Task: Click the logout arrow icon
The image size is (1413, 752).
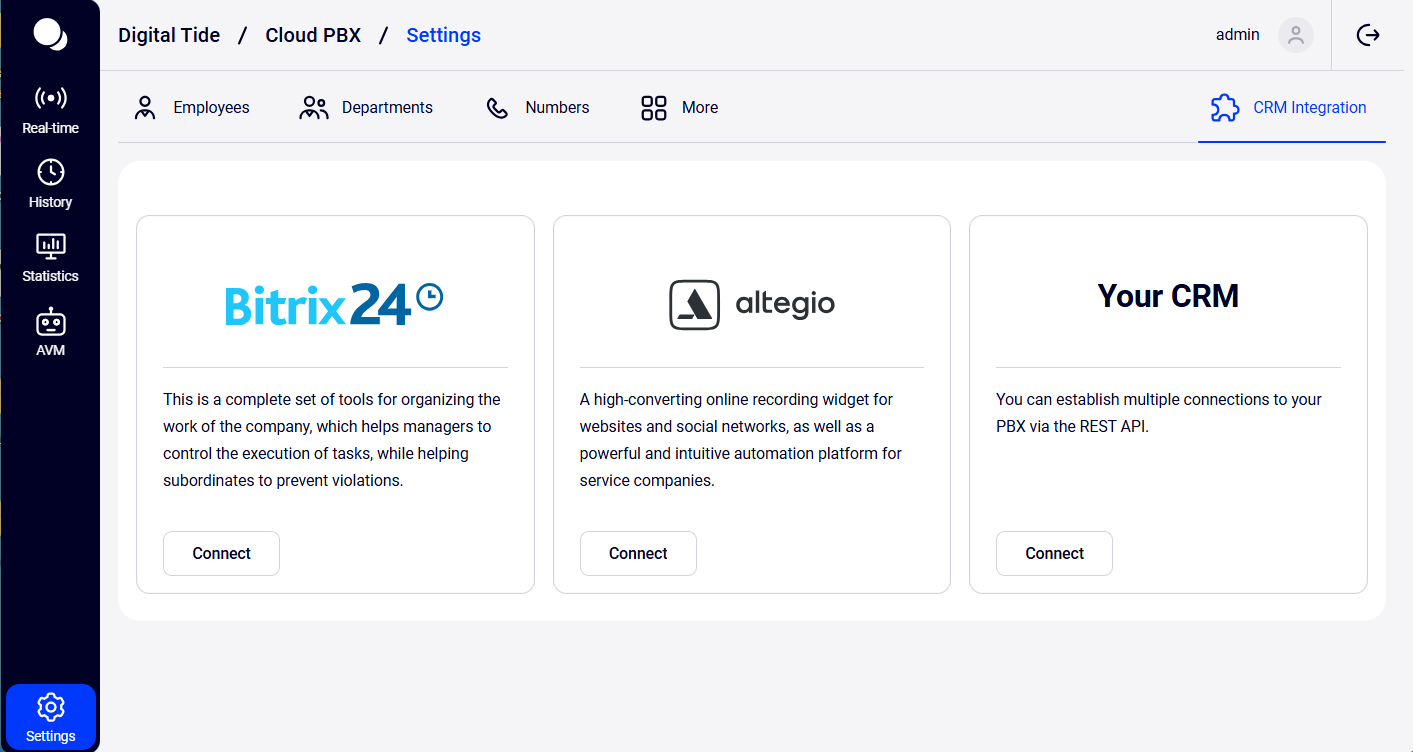Action: pyautogui.click(x=1368, y=35)
